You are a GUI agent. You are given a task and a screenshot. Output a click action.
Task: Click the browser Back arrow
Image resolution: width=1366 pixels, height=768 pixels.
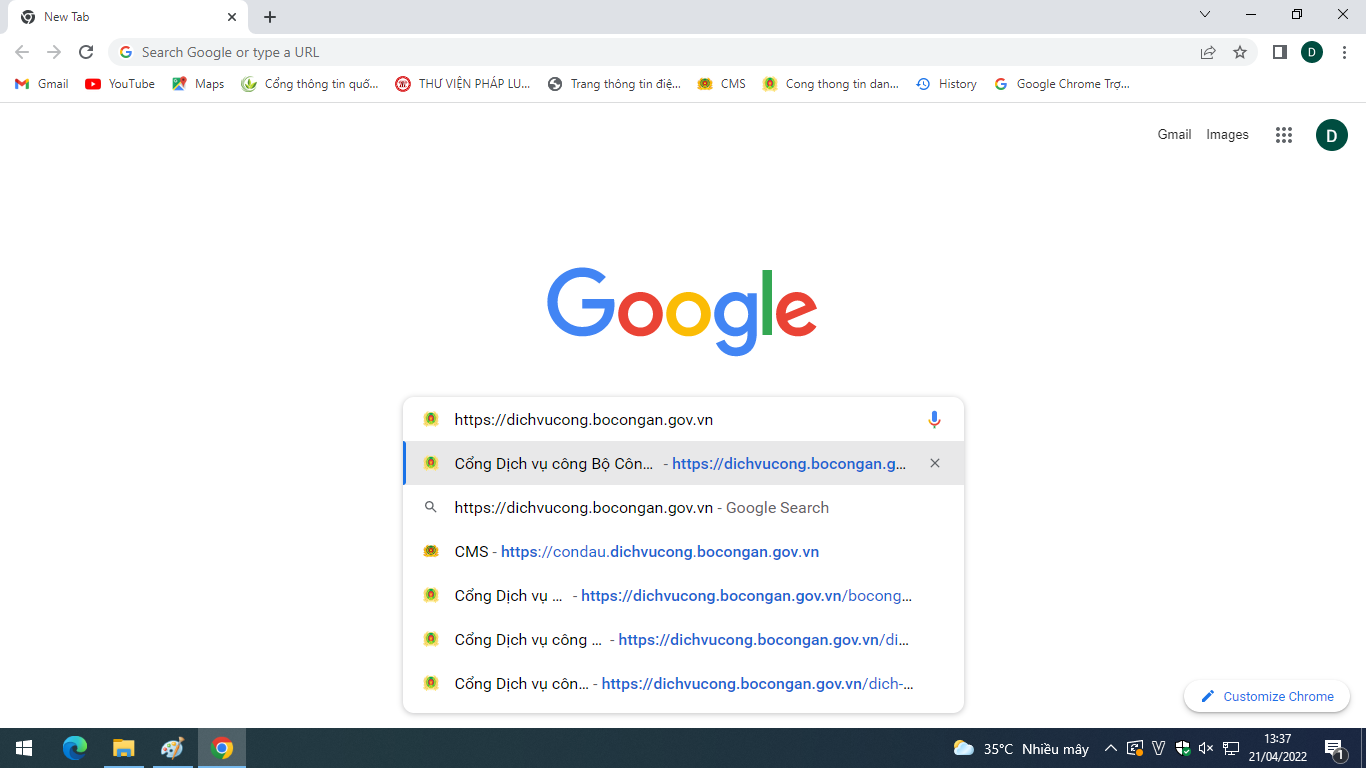(x=22, y=52)
